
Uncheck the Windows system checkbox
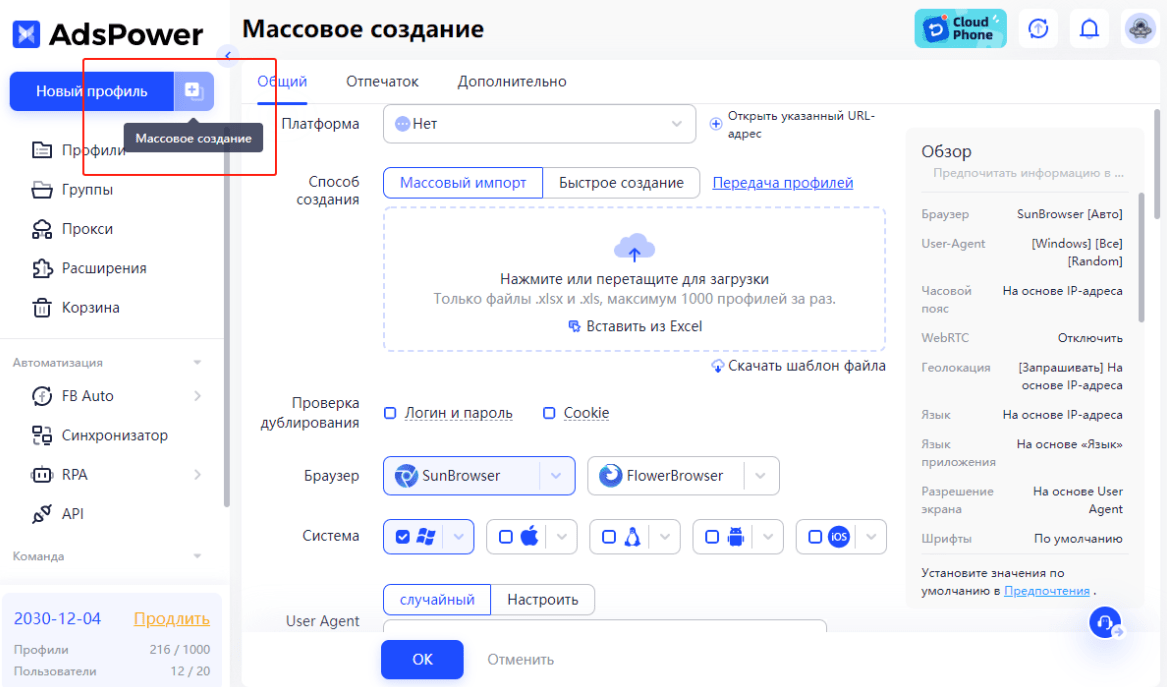[403, 537]
